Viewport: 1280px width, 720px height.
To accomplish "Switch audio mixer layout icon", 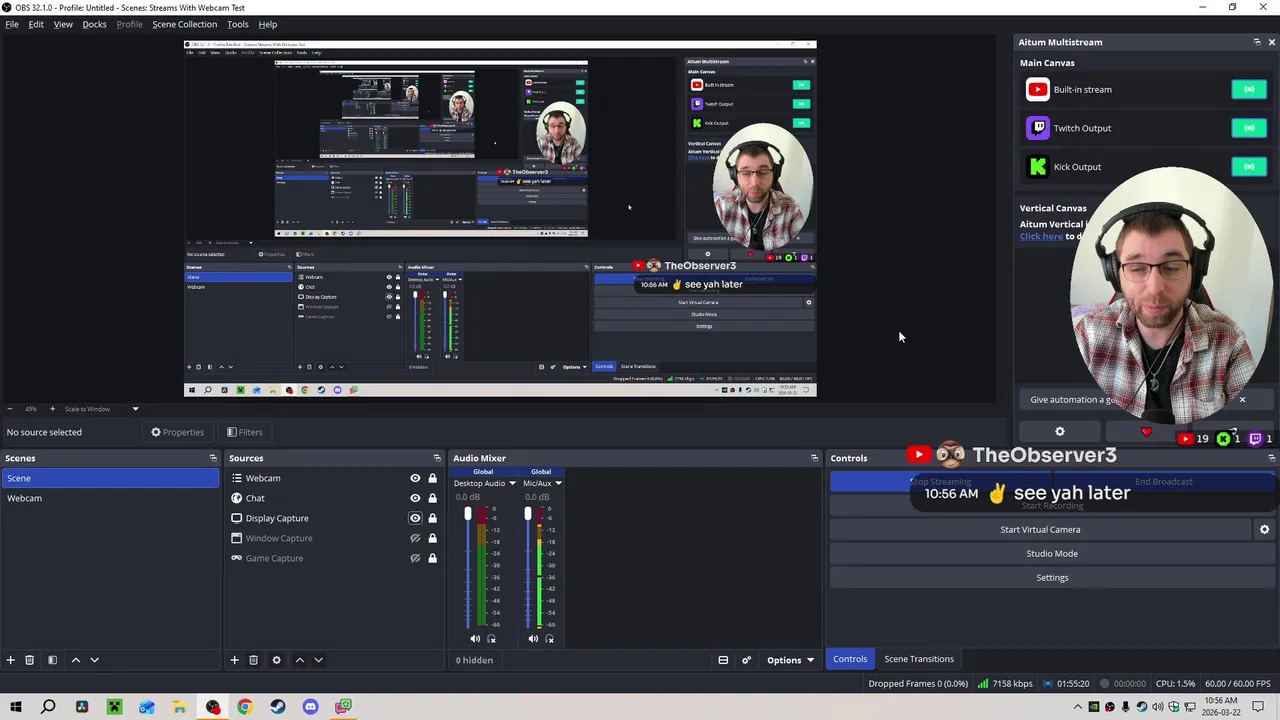I will 723,660.
